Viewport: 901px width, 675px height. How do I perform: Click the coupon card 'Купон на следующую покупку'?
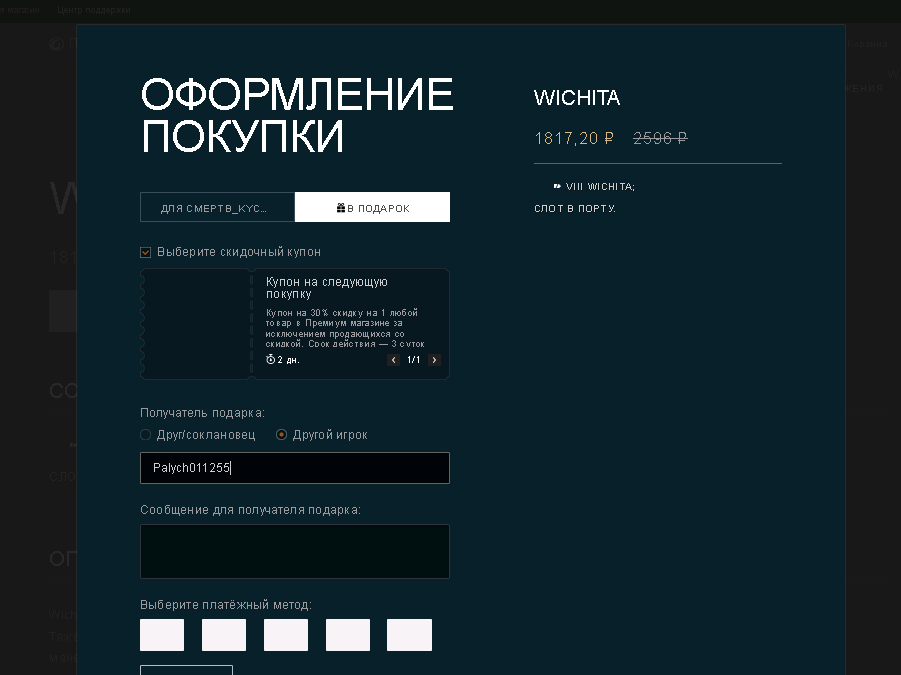(295, 324)
